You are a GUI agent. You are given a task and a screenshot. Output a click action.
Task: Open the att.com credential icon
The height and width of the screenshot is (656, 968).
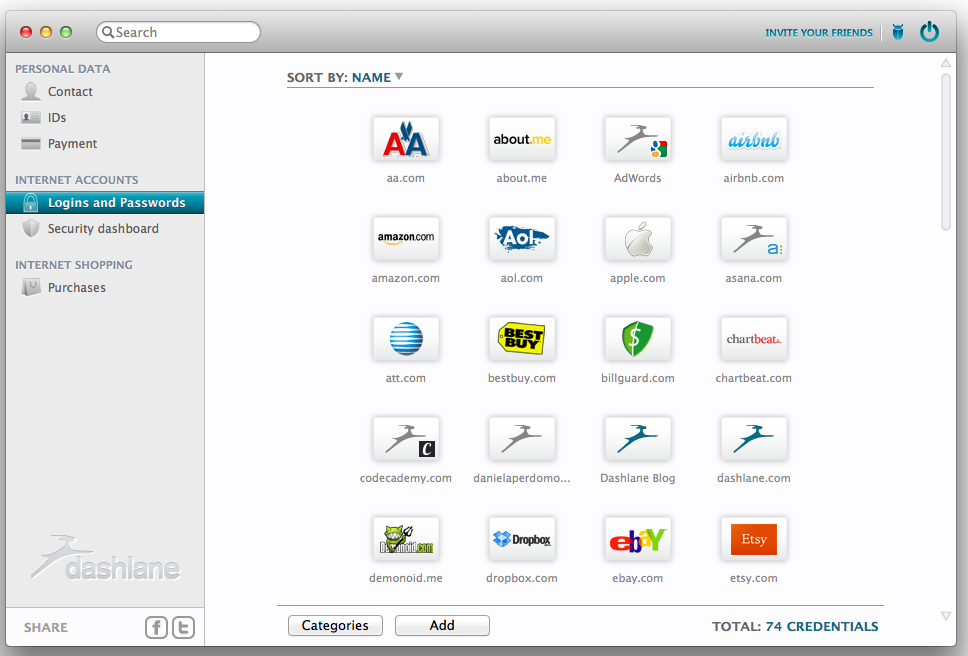pos(406,339)
